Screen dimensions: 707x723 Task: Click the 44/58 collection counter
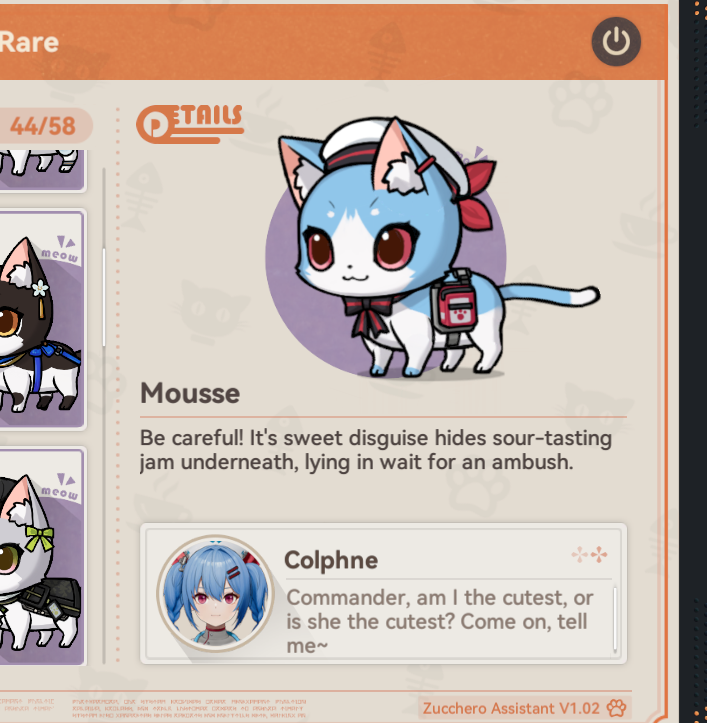[x=42, y=126]
